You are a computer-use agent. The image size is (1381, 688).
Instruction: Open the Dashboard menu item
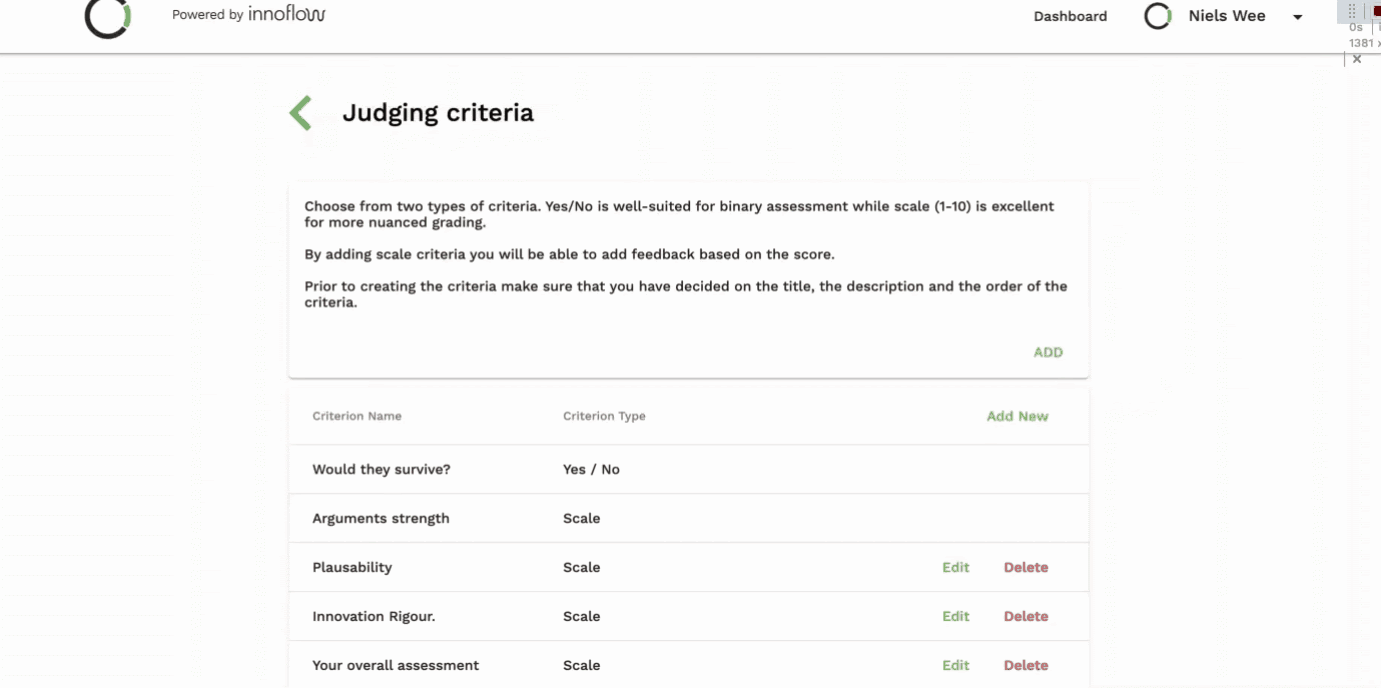pos(1070,16)
